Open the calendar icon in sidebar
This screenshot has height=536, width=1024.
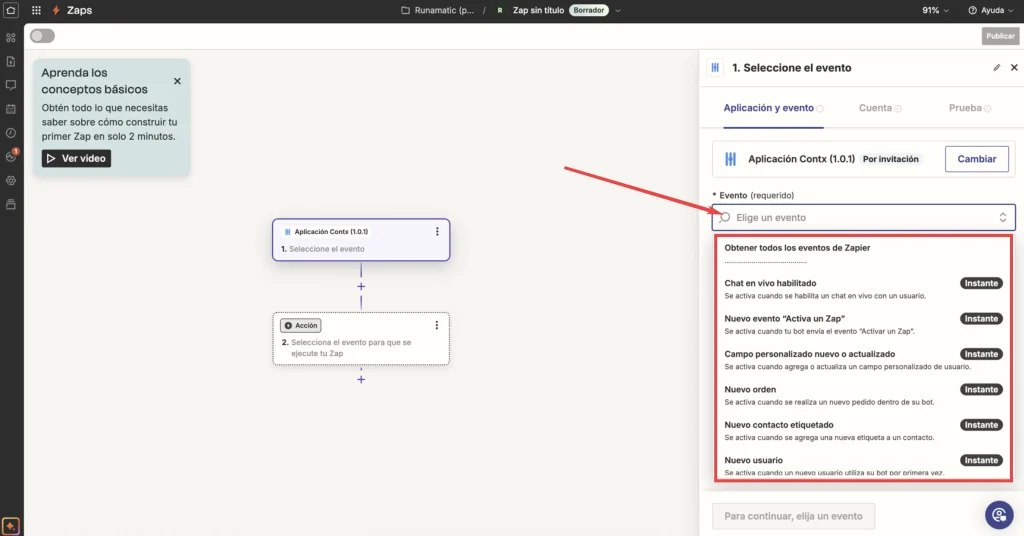coord(11,109)
